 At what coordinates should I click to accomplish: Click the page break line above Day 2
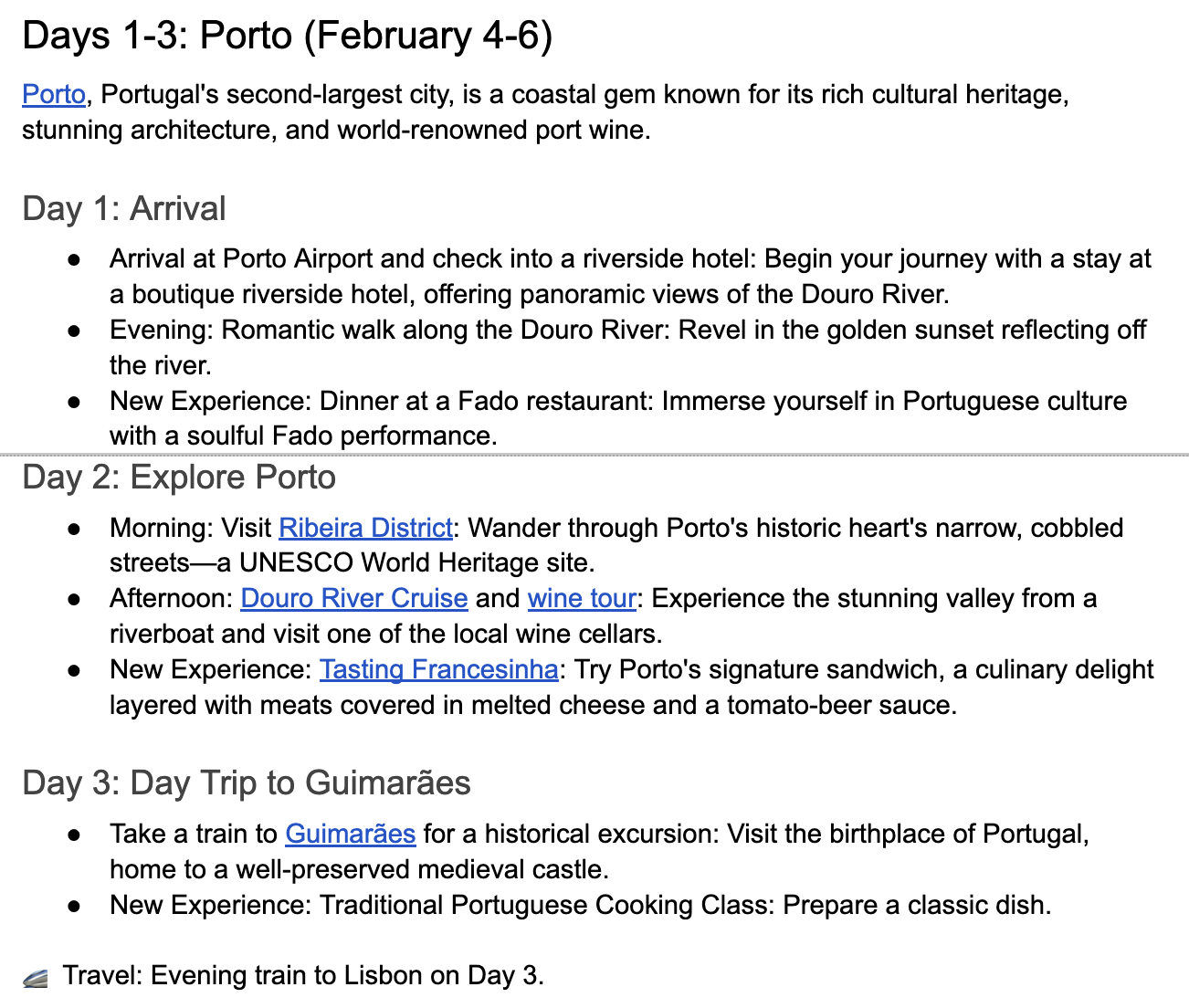pos(594,454)
